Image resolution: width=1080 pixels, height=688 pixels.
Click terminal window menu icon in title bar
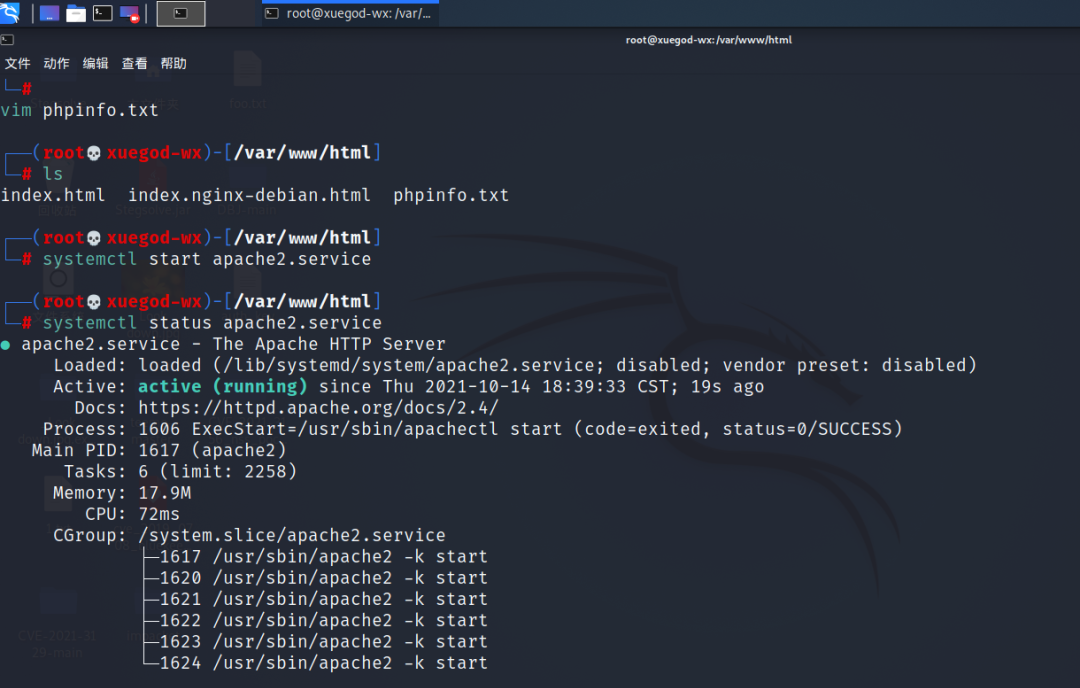click(x=8, y=40)
